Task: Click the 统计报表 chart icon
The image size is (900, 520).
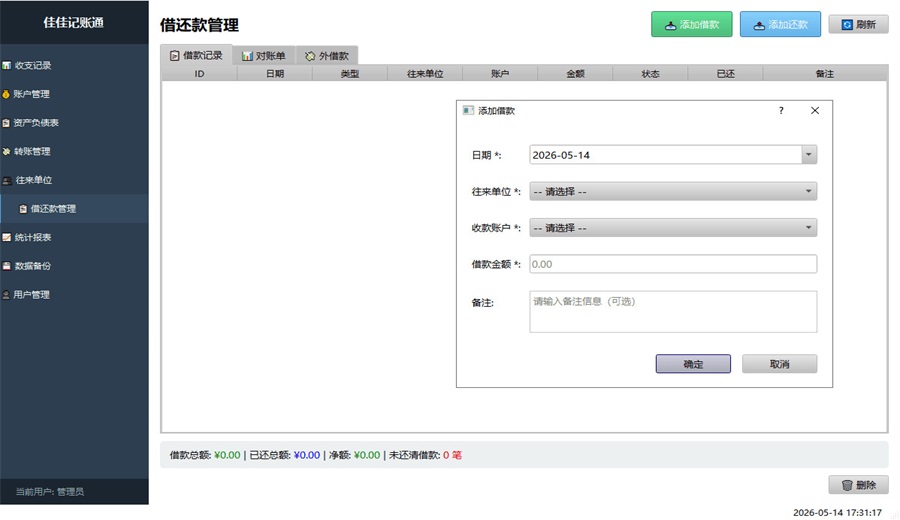Action: (x=6, y=238)
